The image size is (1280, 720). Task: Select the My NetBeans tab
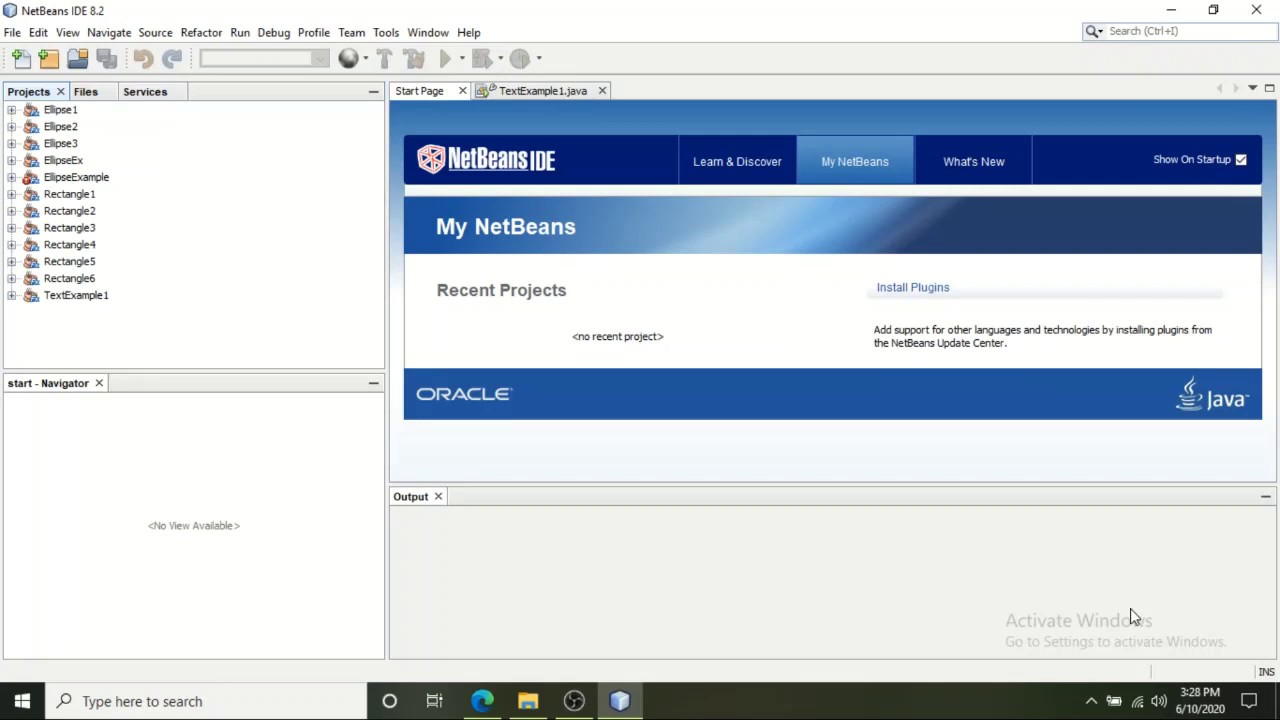coord(855,161)
